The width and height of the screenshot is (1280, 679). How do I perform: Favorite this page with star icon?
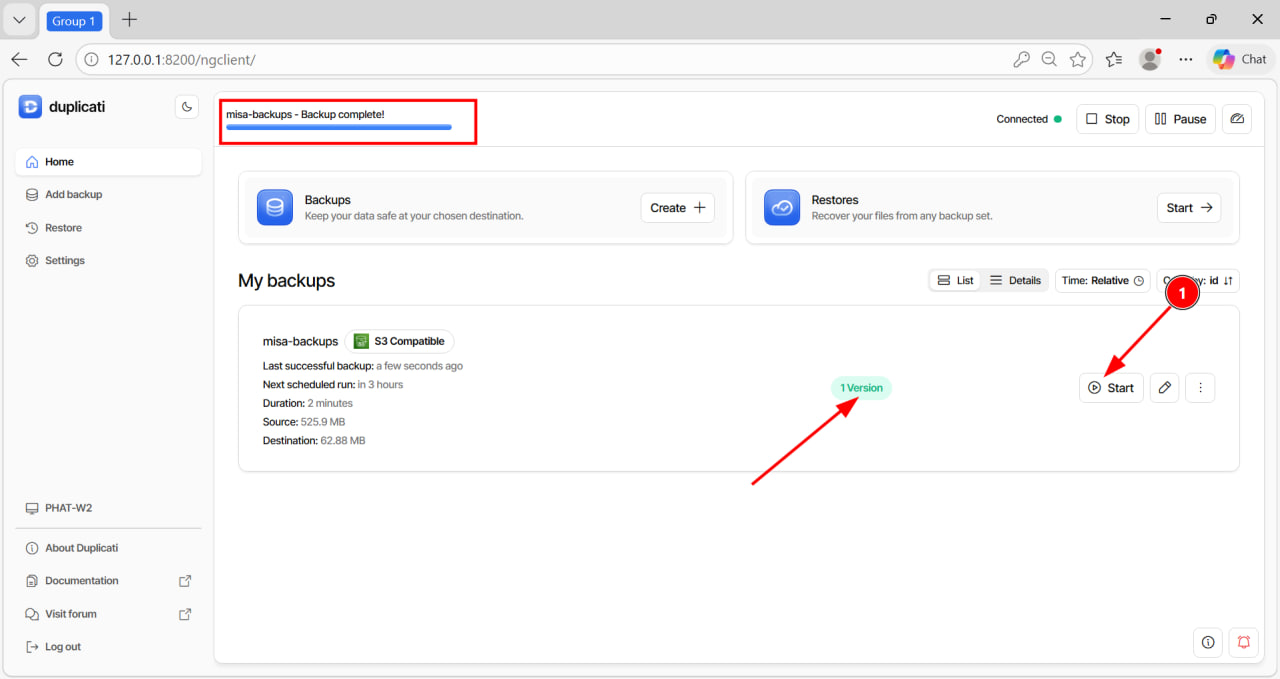pyautogui.click(x=1077, y=60)
